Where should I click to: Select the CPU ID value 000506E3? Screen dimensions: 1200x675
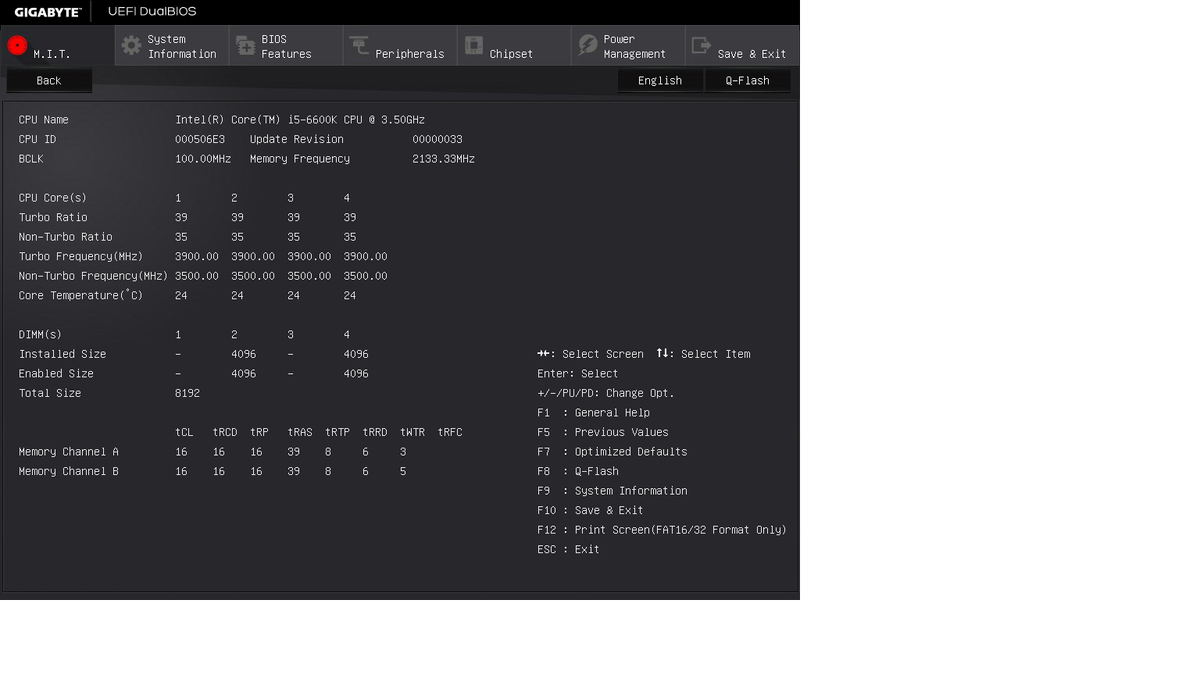[200, 139]
